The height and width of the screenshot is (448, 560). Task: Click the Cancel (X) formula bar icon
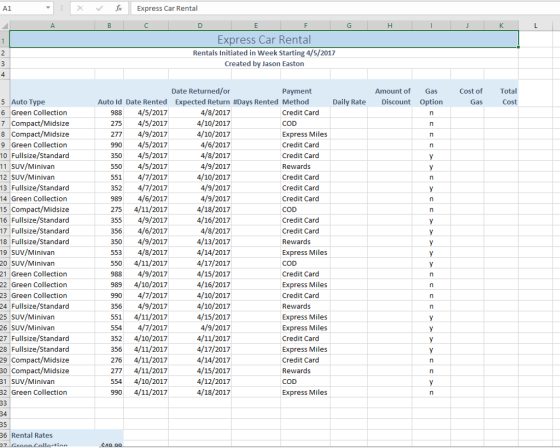[x=80, y=8]
